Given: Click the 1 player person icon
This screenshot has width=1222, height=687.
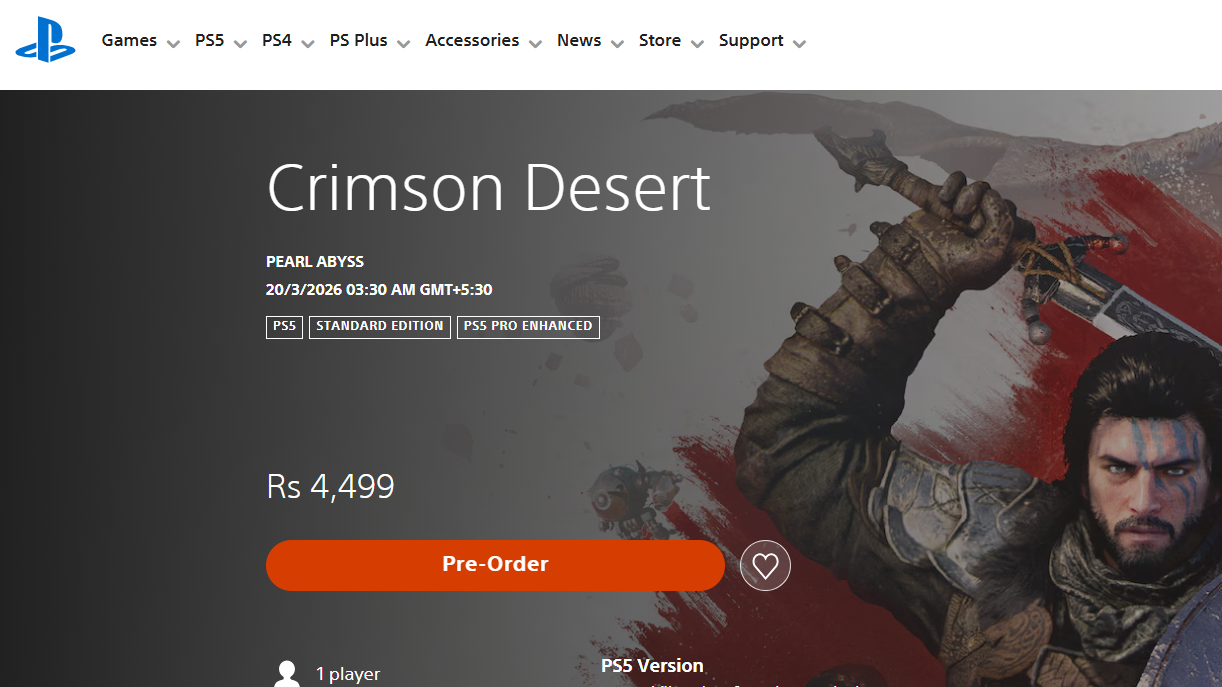Looking at the screenshot, I should (x=287, y=673).
